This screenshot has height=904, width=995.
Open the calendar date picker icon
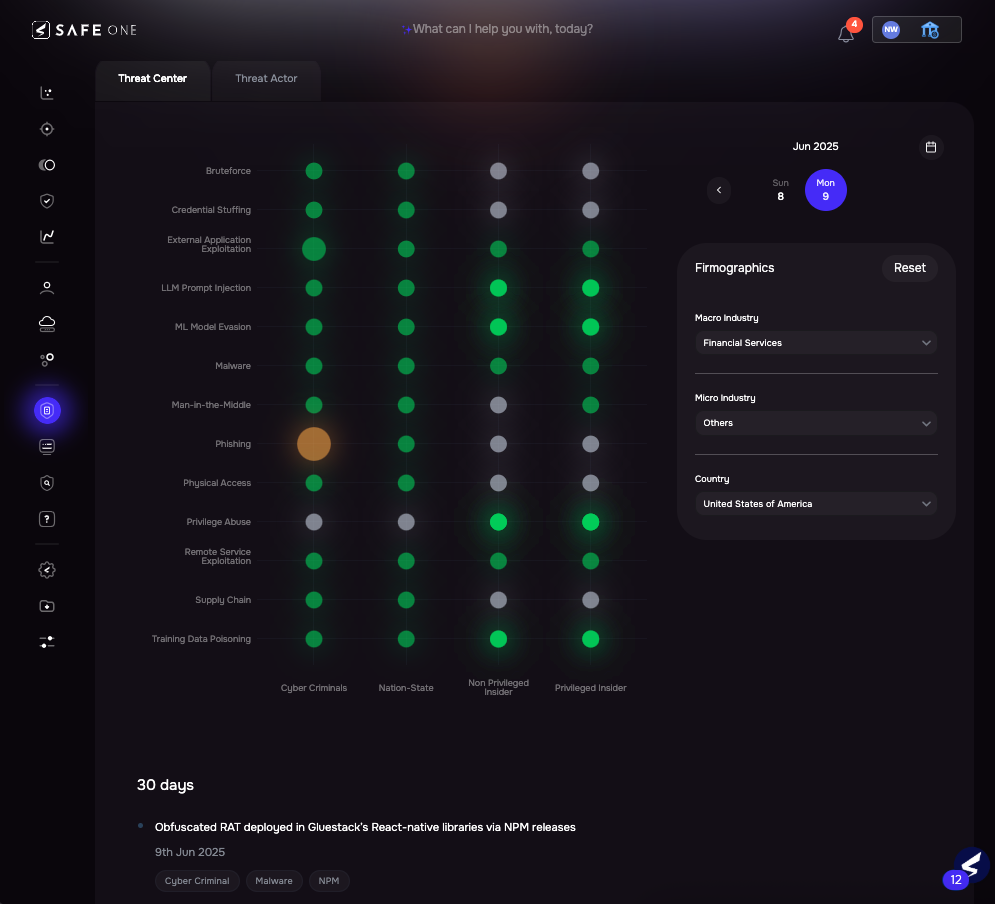point(931,147)
